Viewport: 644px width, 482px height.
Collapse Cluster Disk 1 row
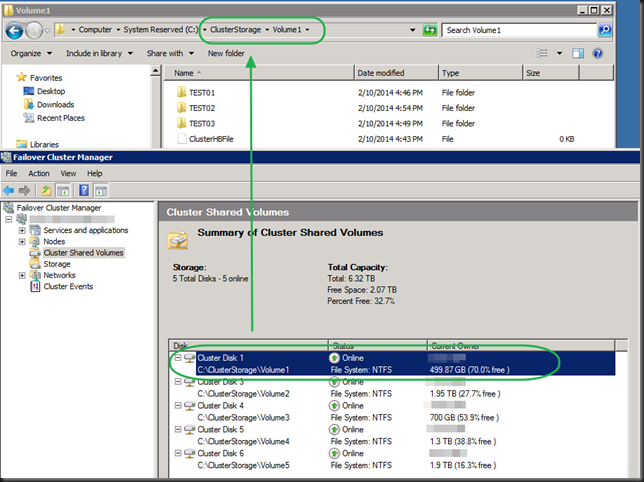tap(178, 358)
